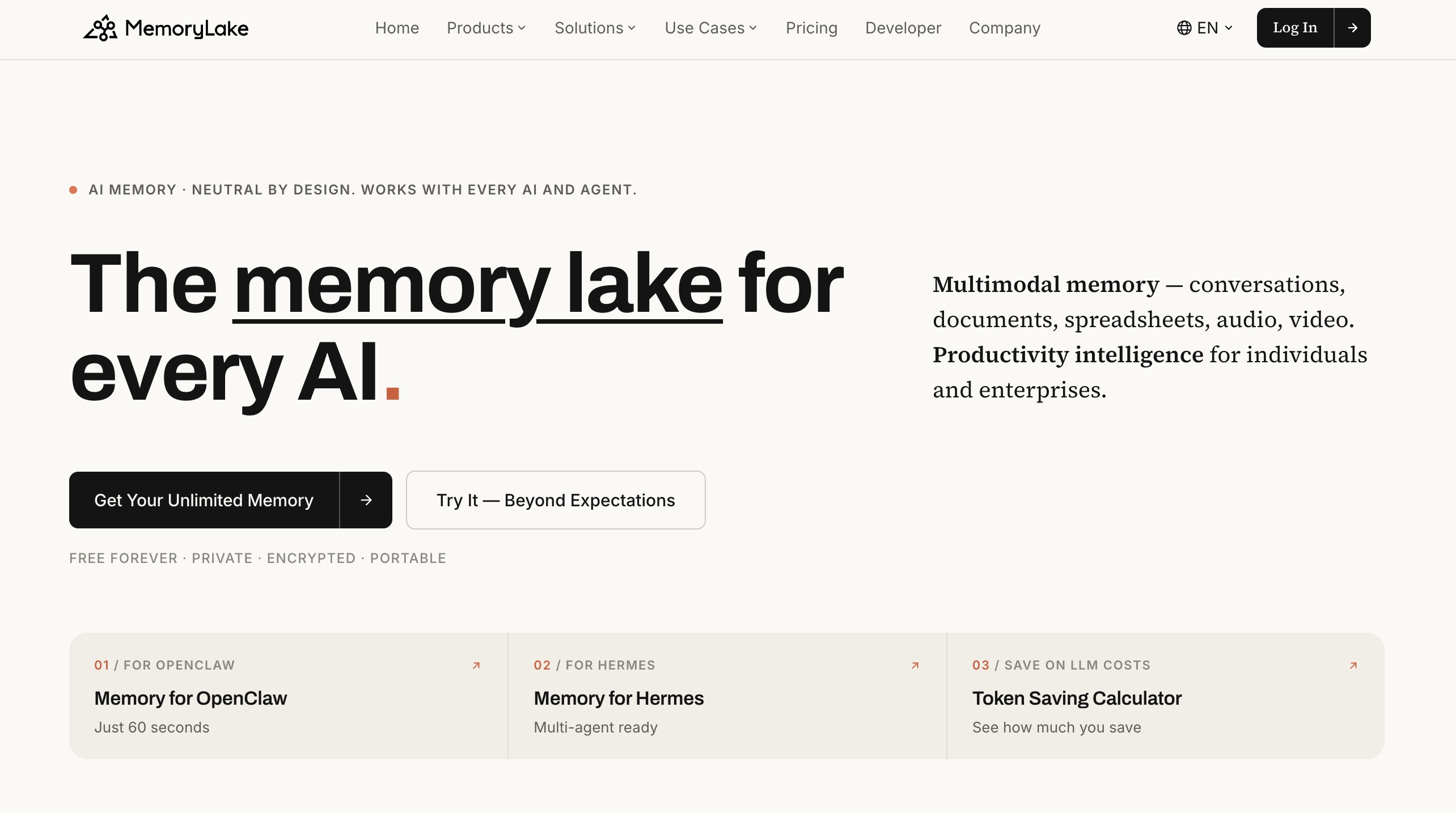Viewport: 1456px width, 813px height.
Task: Click 'Just 60 seconds' text
Action: click(152, 727)
